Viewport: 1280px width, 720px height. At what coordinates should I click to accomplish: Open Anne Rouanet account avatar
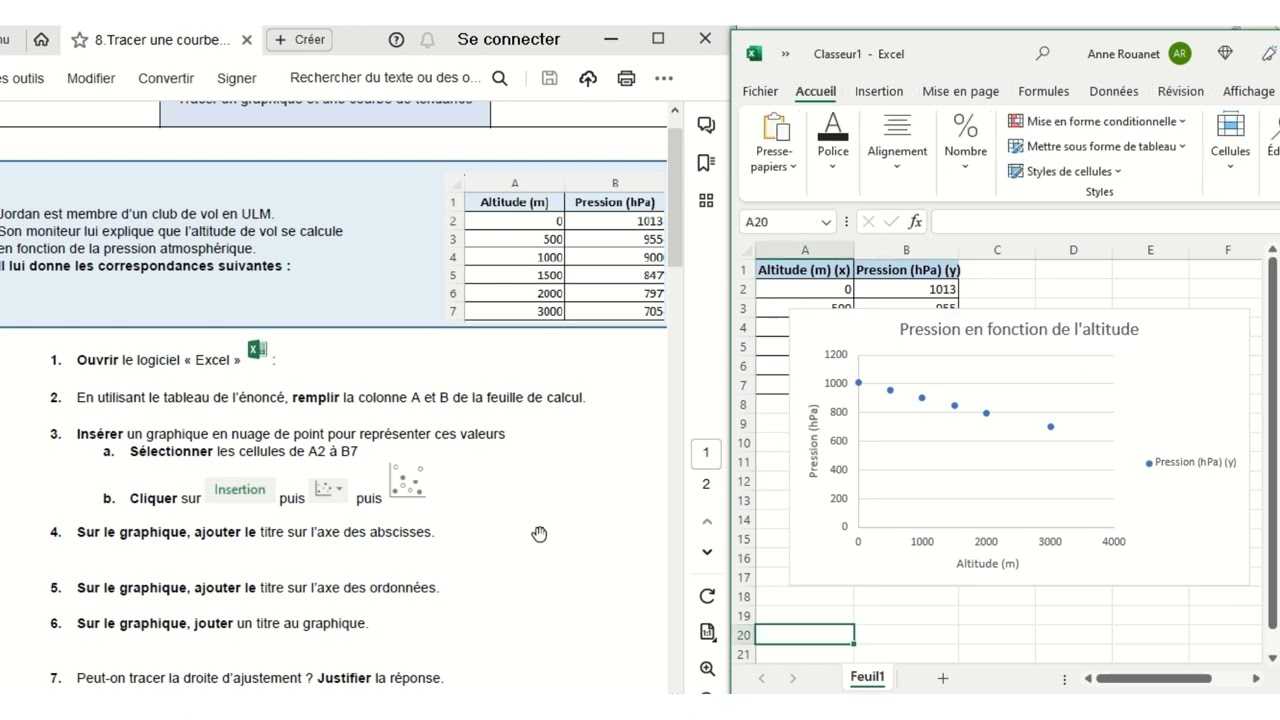(1180, 54)
